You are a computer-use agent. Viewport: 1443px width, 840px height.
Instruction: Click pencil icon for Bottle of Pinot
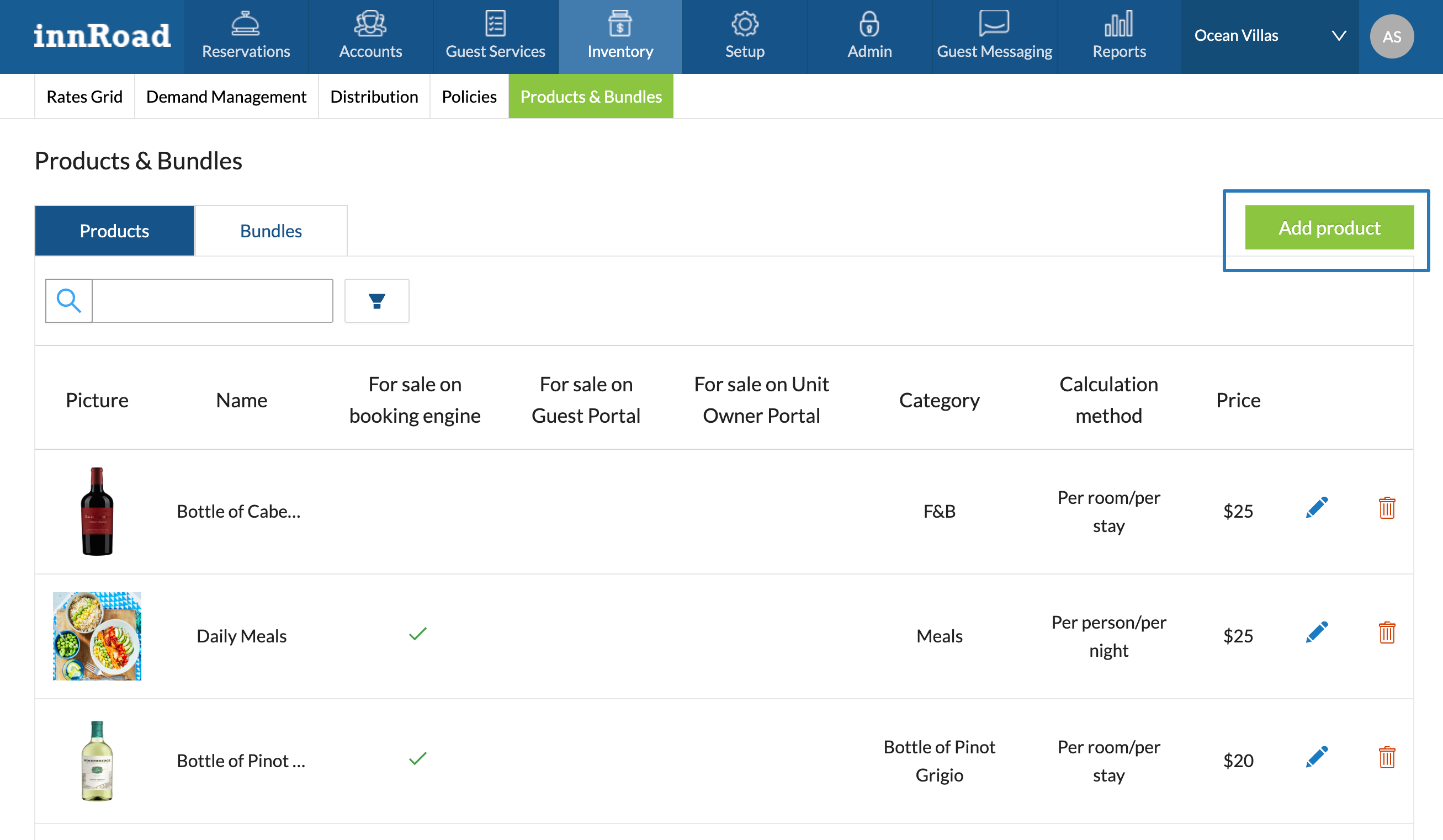coord(1317,757)
